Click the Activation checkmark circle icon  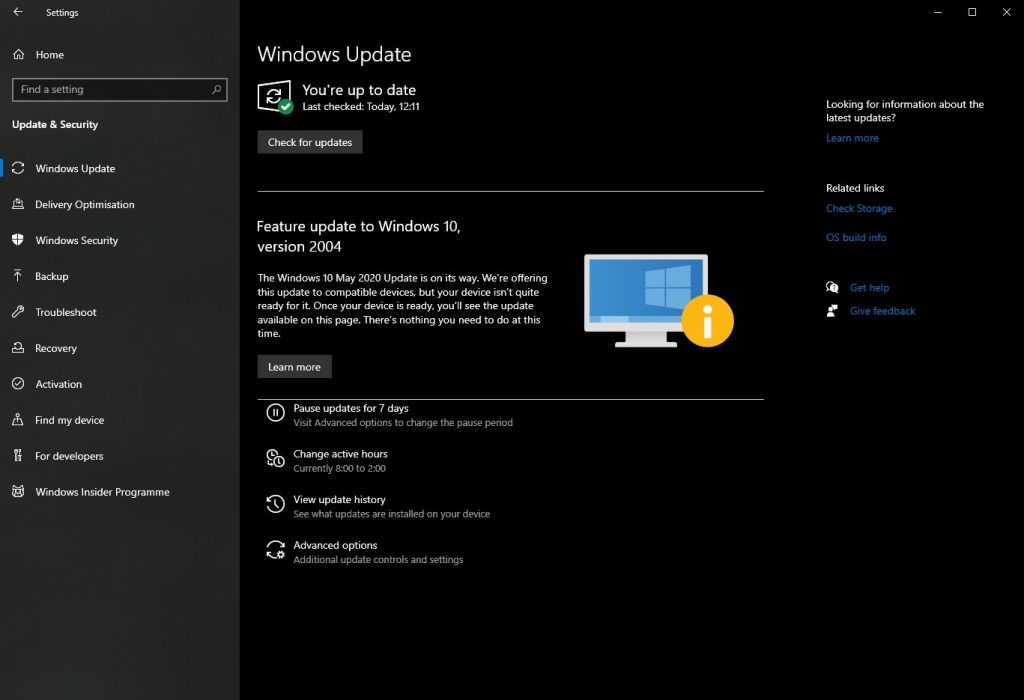pyautogui.click(x=18, y=383)
